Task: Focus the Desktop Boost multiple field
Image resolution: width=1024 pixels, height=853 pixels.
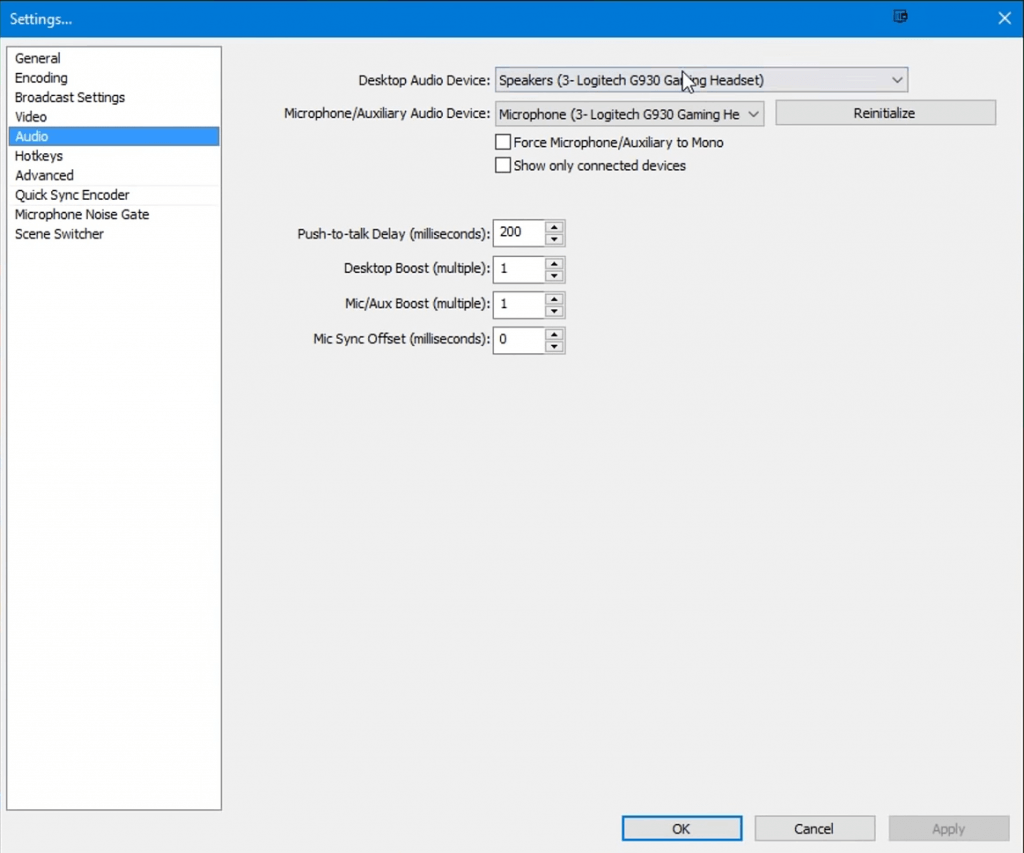Action: pos(519,269)
